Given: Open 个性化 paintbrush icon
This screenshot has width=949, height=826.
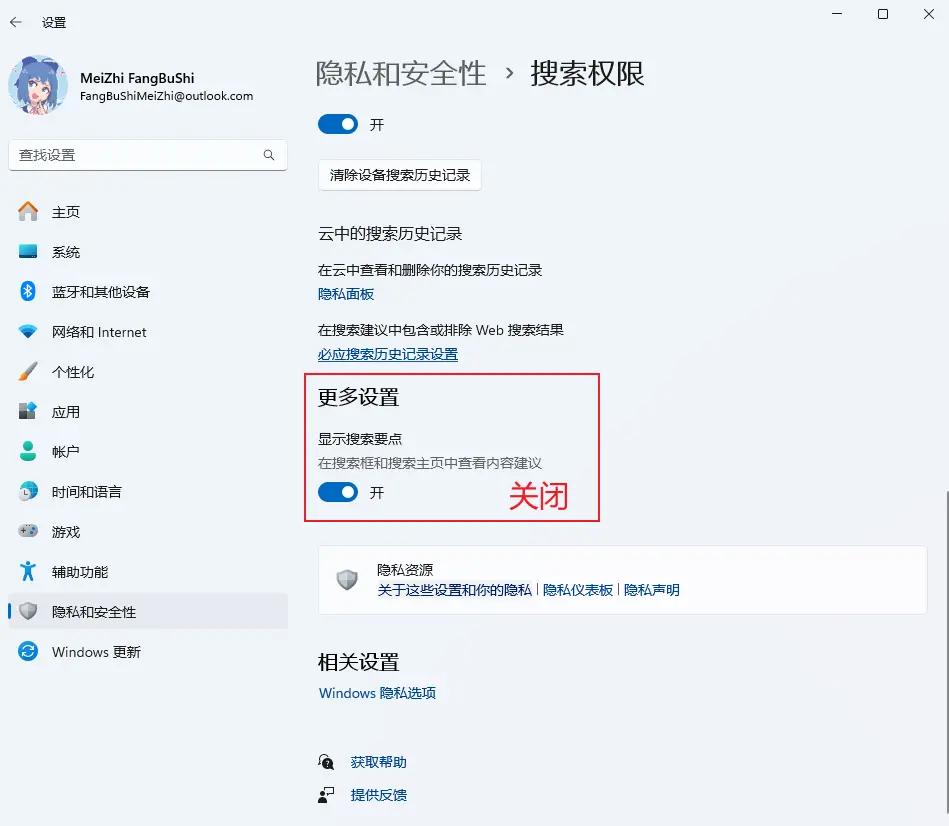Looking at the screenshot, I should tap(28, 372).
